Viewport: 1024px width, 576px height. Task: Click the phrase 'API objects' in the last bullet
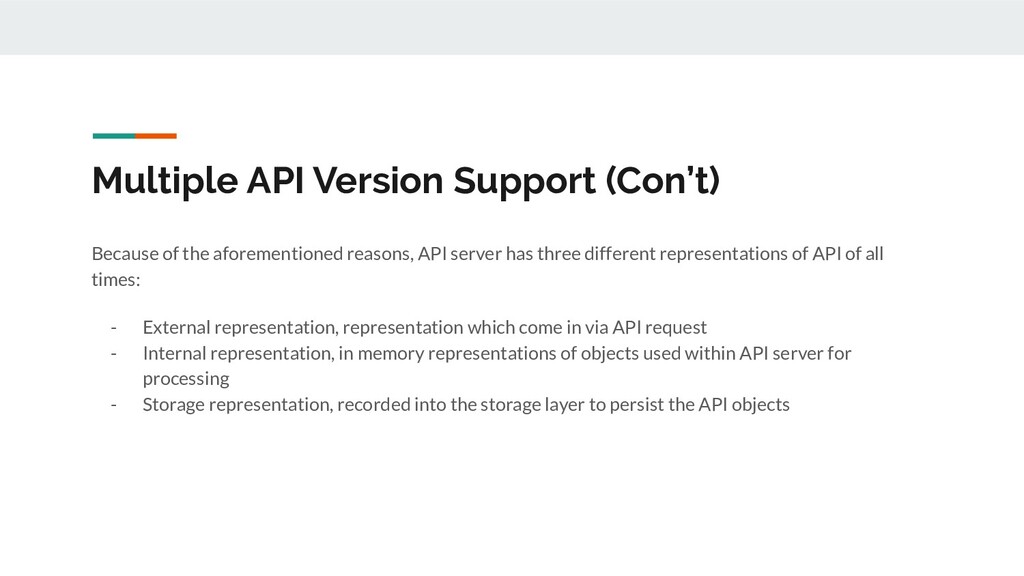744,404
